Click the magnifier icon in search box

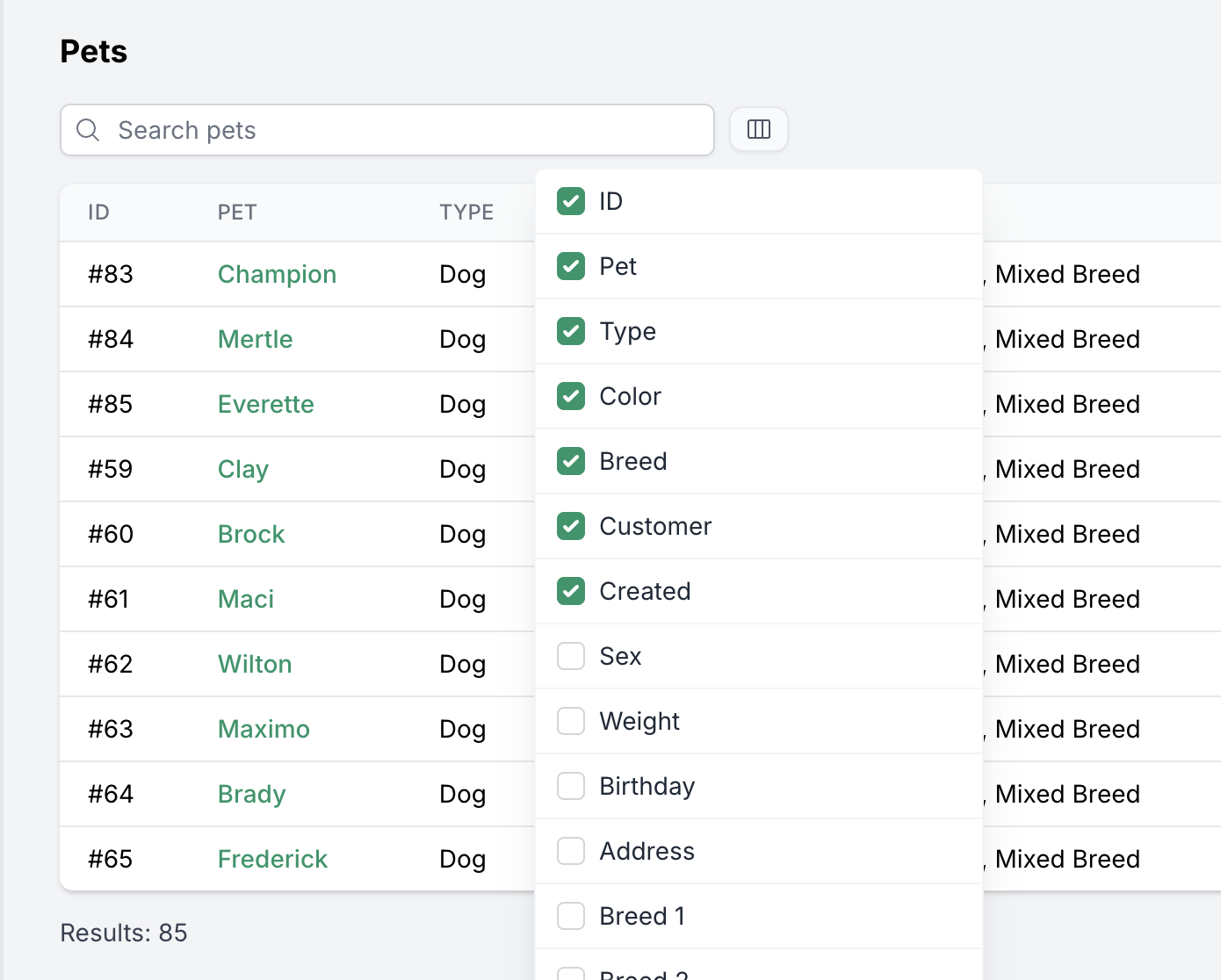tap(88, 130)
